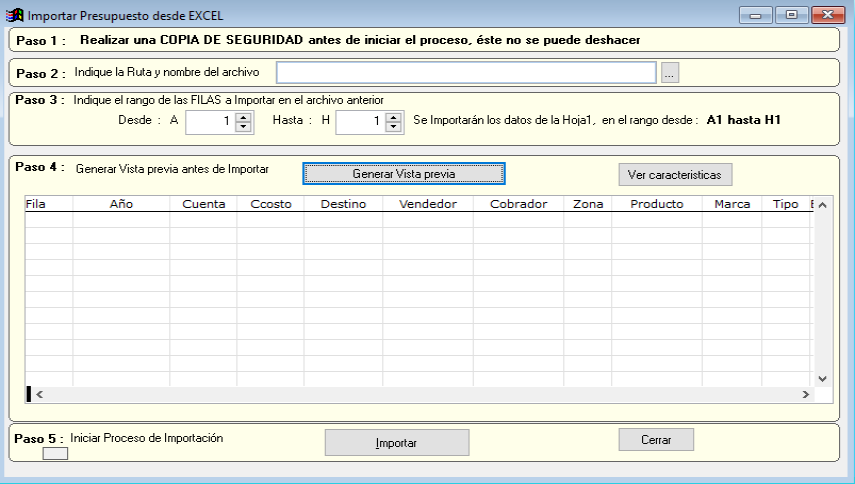The image size is (855, 484).
Task: Select the Destino column header
Action: click(x=344, y=204)
